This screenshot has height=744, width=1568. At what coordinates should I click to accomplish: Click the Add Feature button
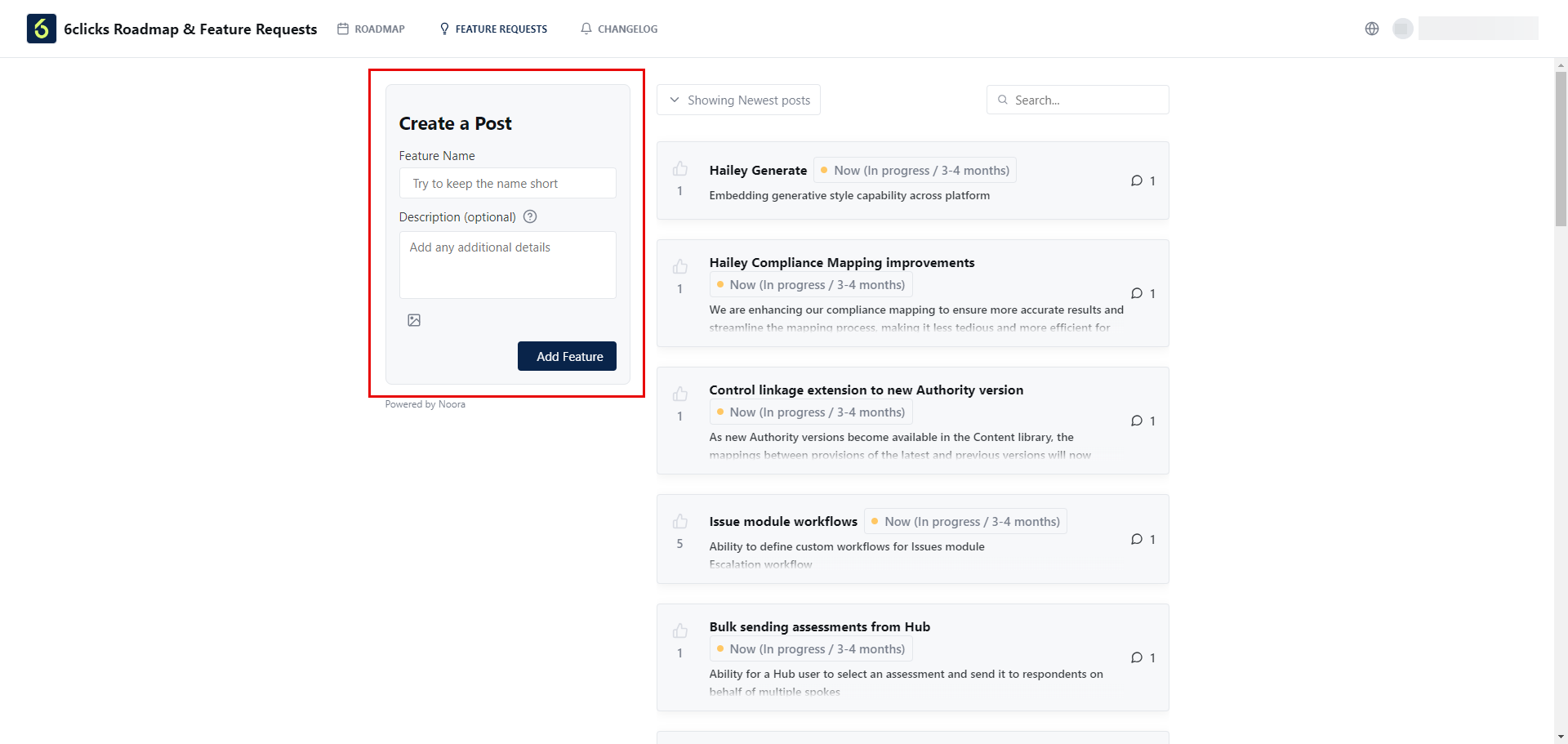click(567, 356)
